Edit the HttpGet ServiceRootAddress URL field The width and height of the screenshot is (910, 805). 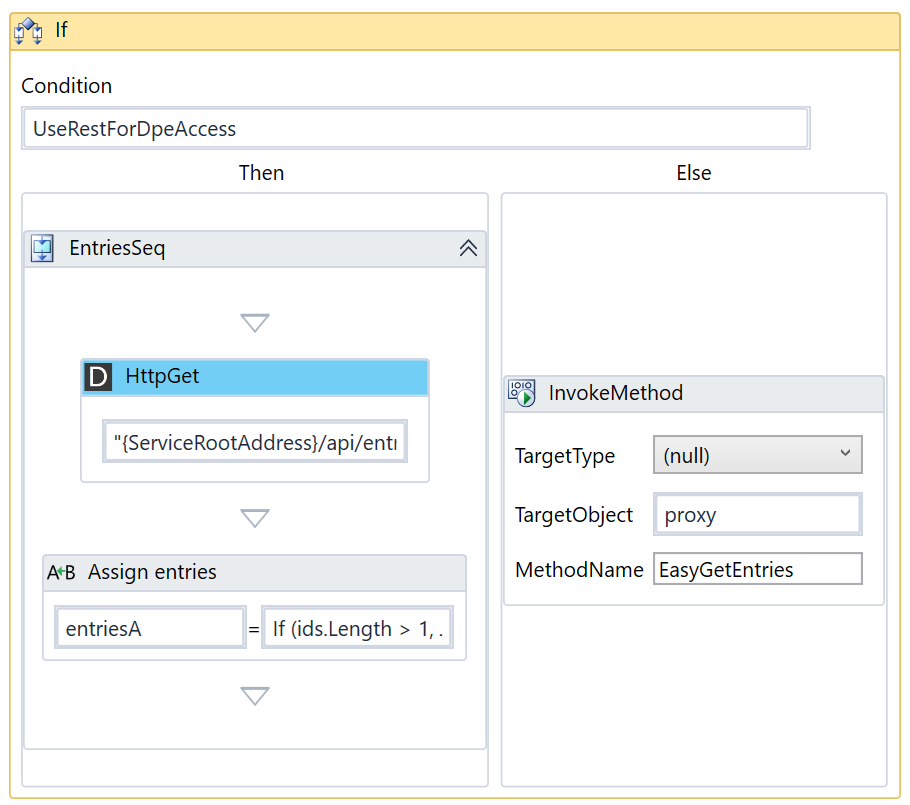[x=255, y=442]
